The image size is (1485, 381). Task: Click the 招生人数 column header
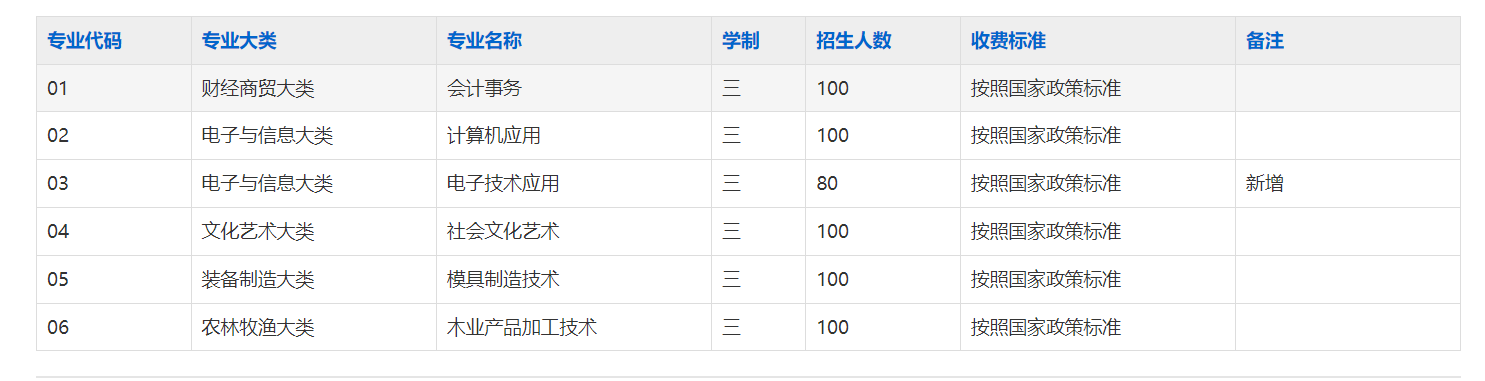pos(883,41)
